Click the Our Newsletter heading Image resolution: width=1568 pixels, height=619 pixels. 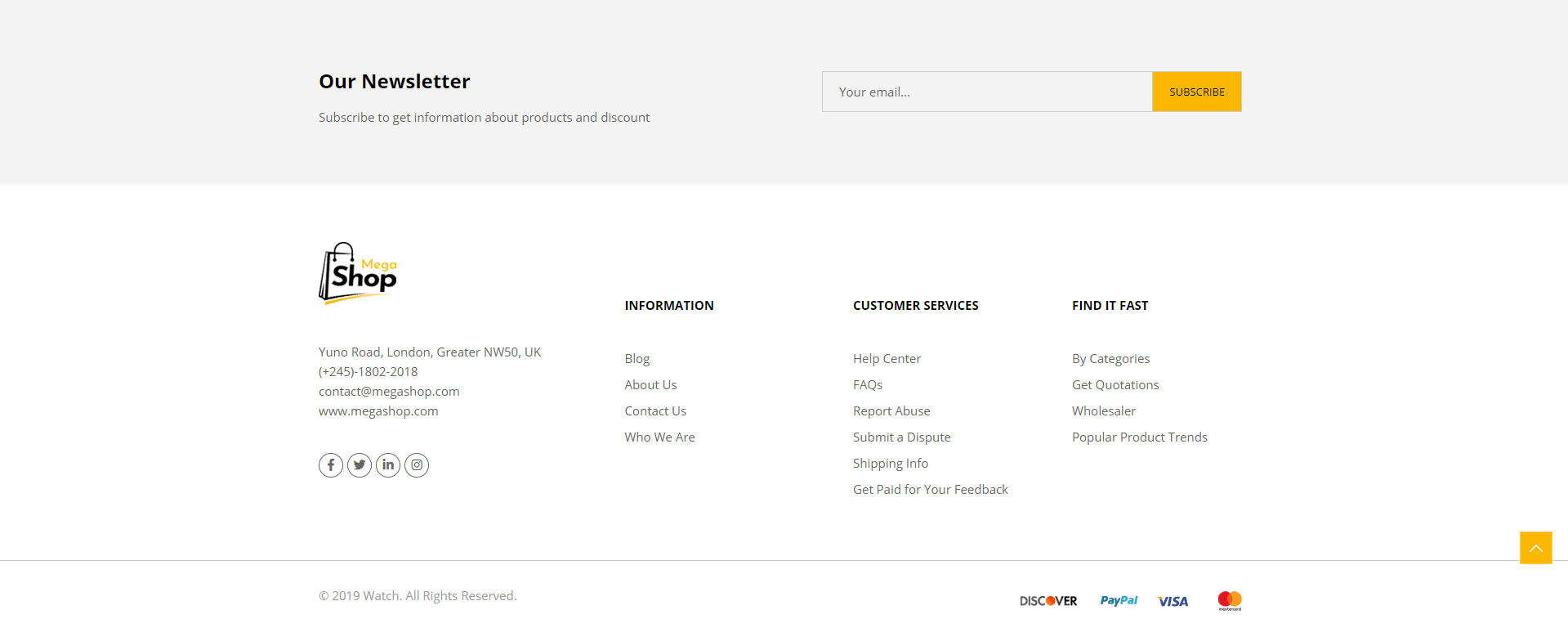395,82
